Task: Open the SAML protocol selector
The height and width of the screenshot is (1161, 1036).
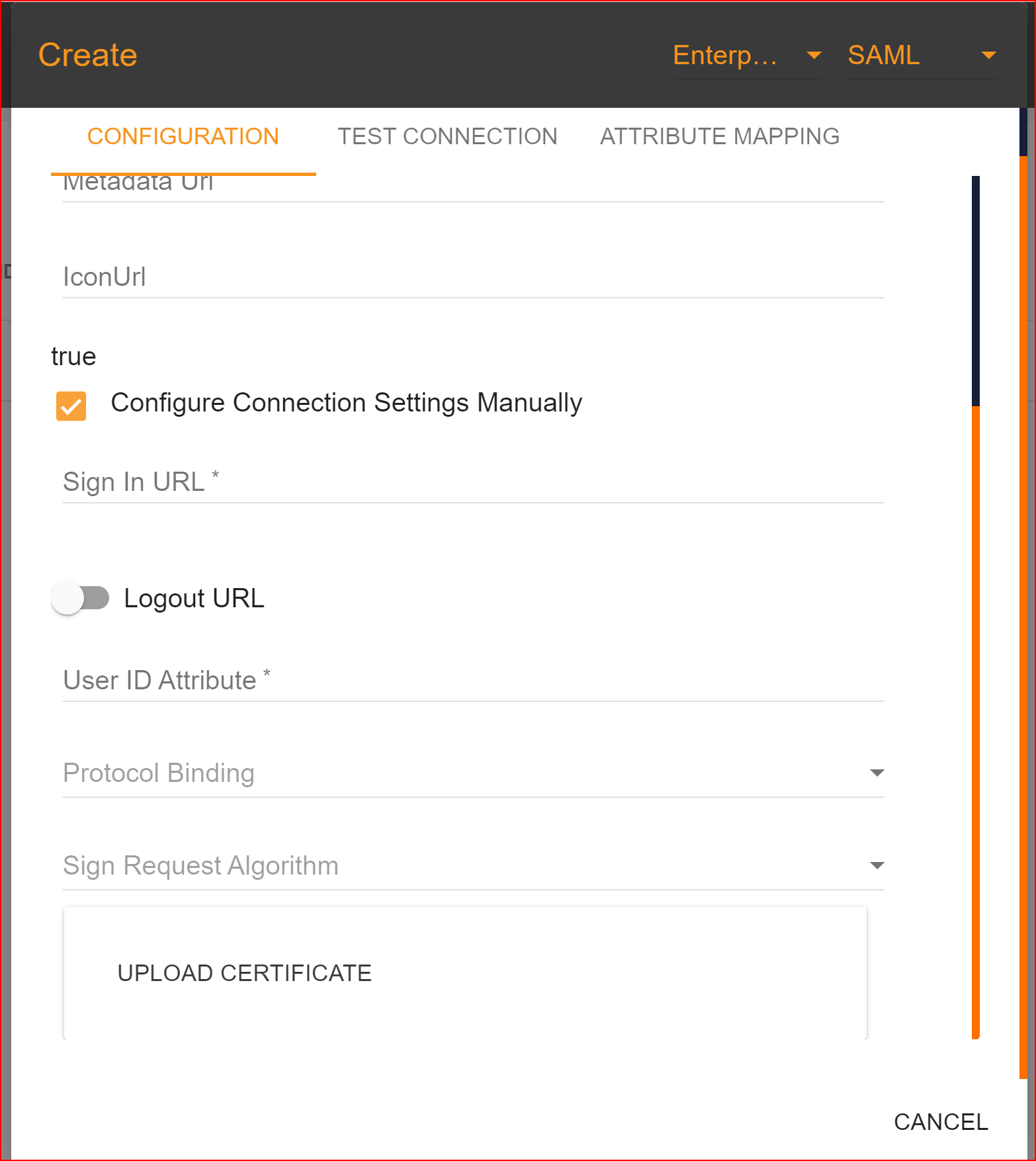Action: pos(922,56)
